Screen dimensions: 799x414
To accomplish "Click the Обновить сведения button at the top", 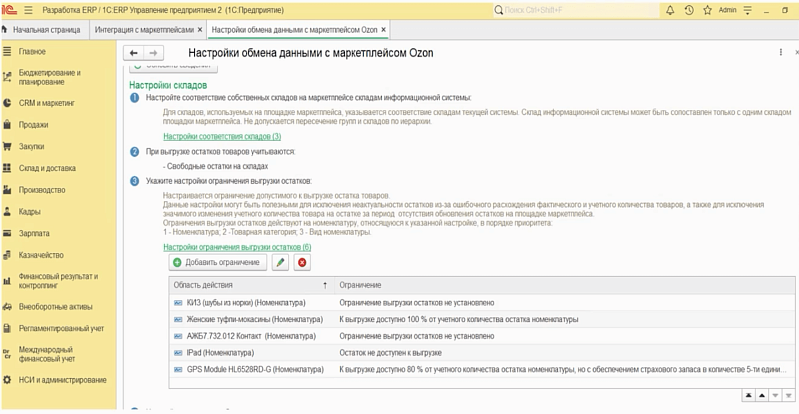I will (x=173, y=67).
